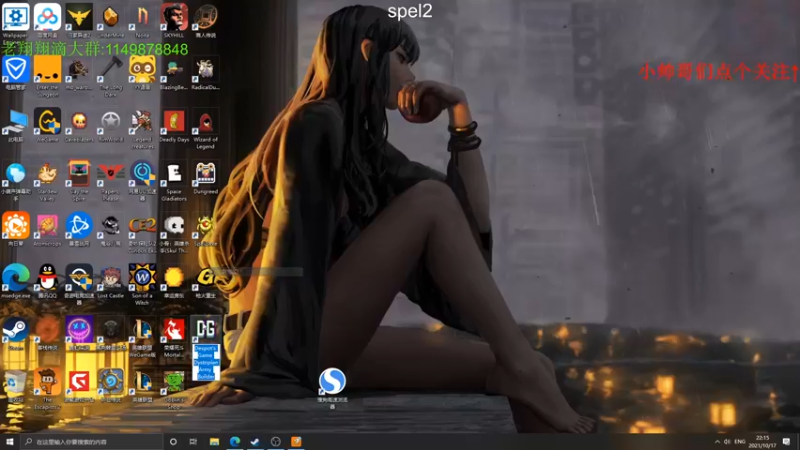This screenshot has width=800, height=450.
Task: Switch to Edge in the taskbar
Action: [x=235, y=441]
